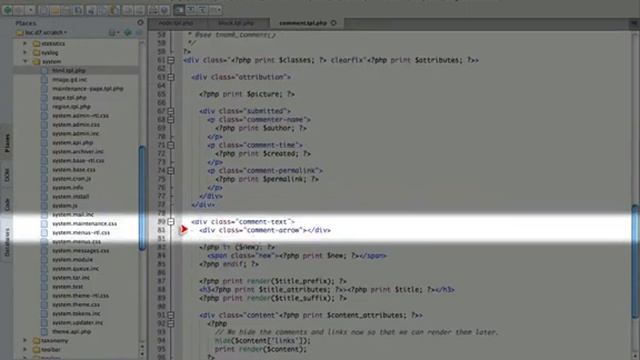Select system.tar.inc file

tap(71, 278)
